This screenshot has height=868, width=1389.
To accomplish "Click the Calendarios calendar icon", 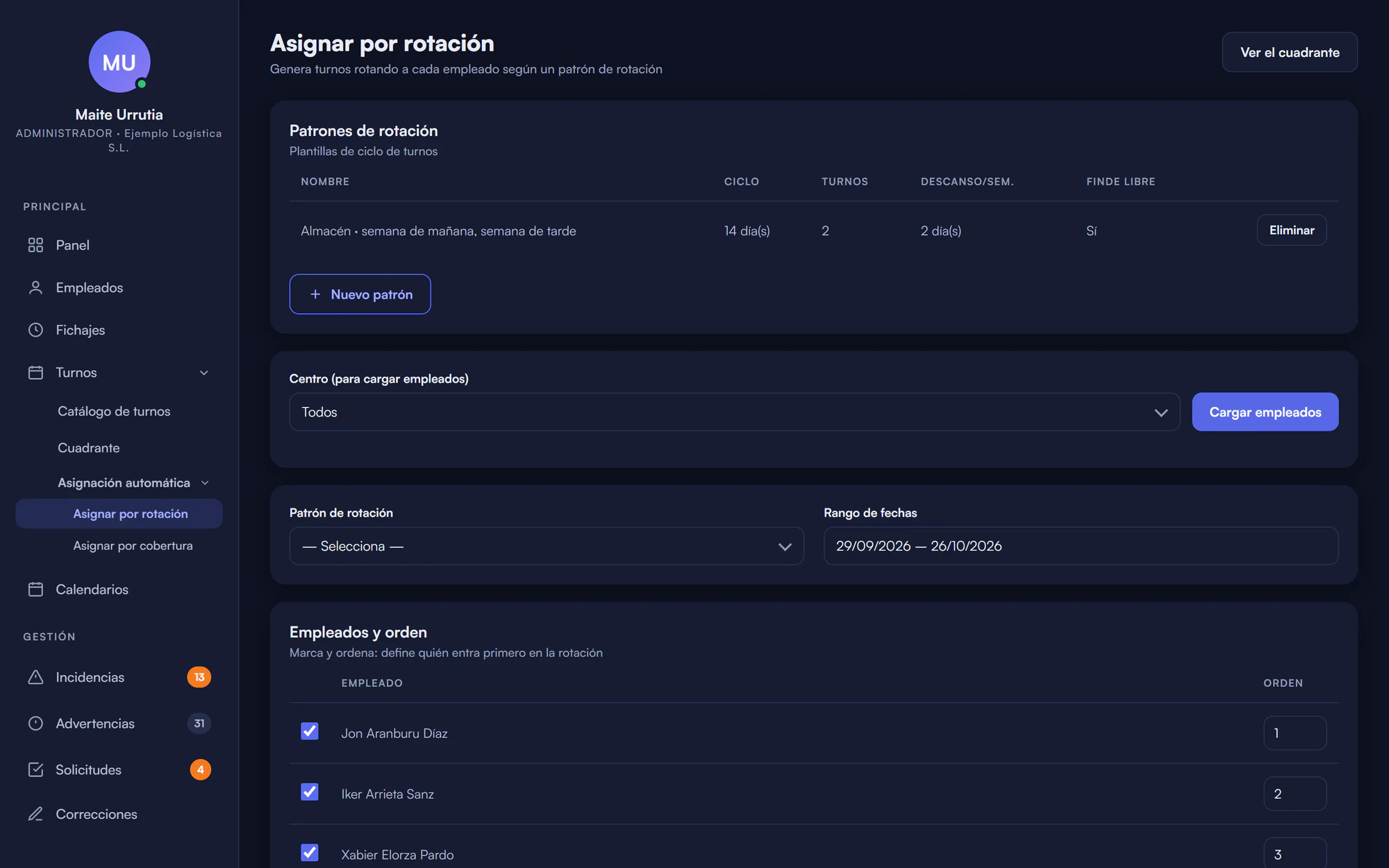I will (35, 589).
